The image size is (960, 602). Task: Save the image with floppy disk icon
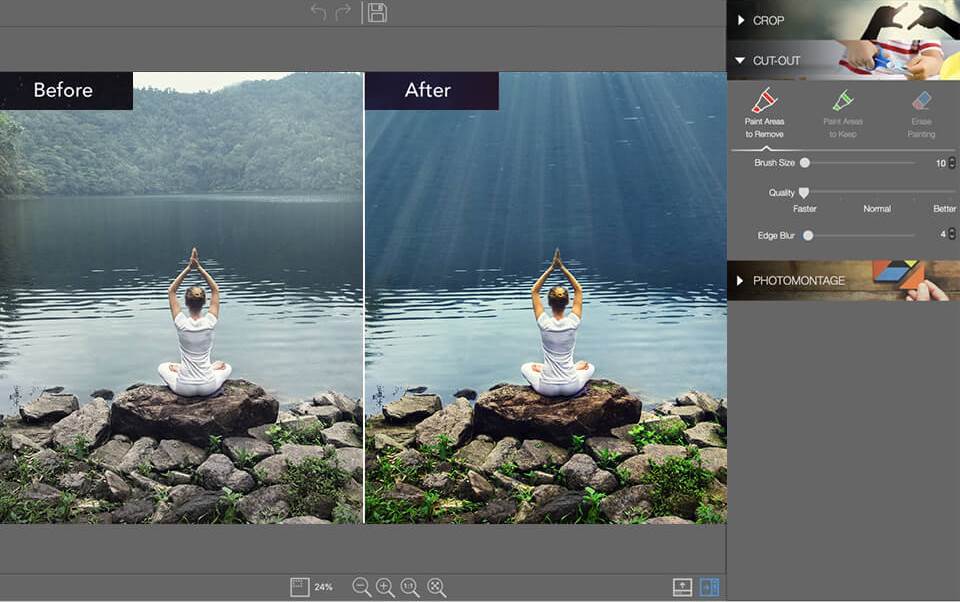tap(377, 12)
